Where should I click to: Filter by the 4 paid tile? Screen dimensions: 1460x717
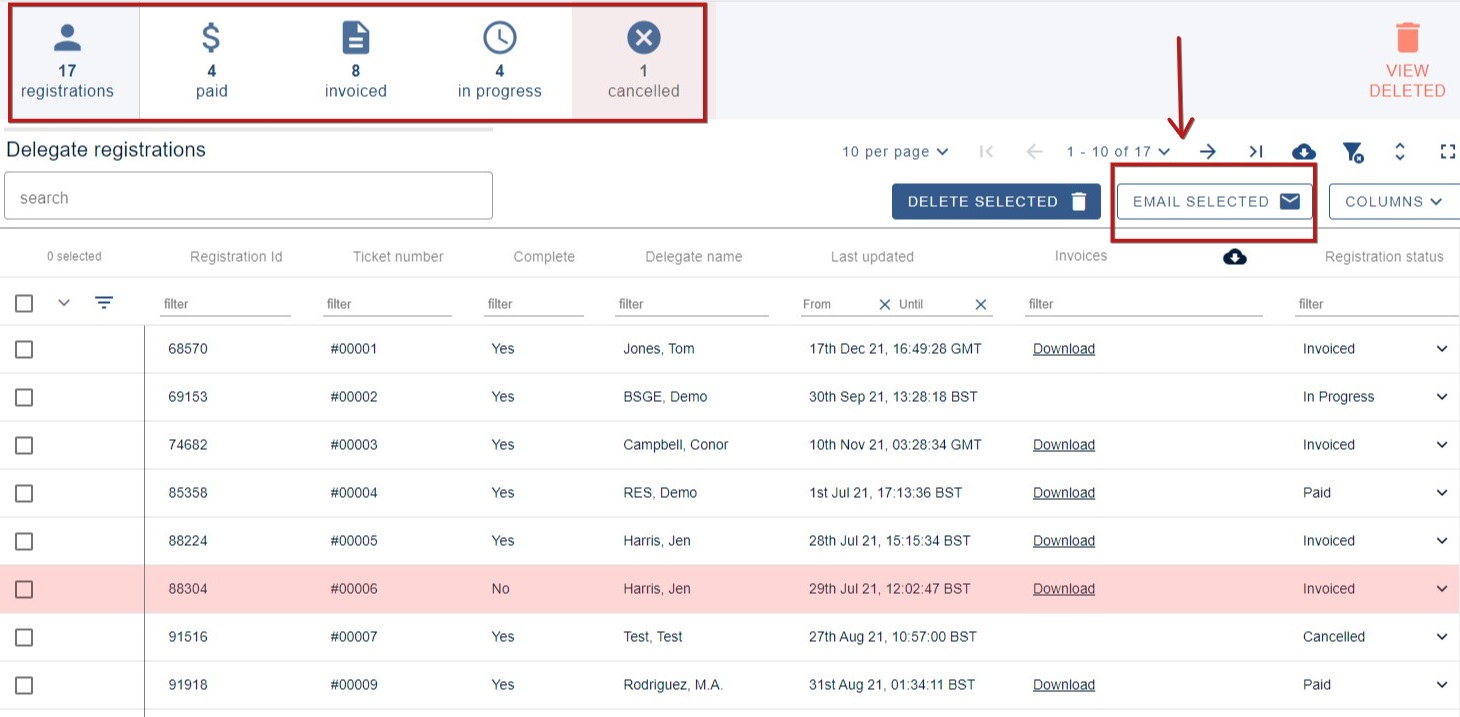tap(211, 62)
